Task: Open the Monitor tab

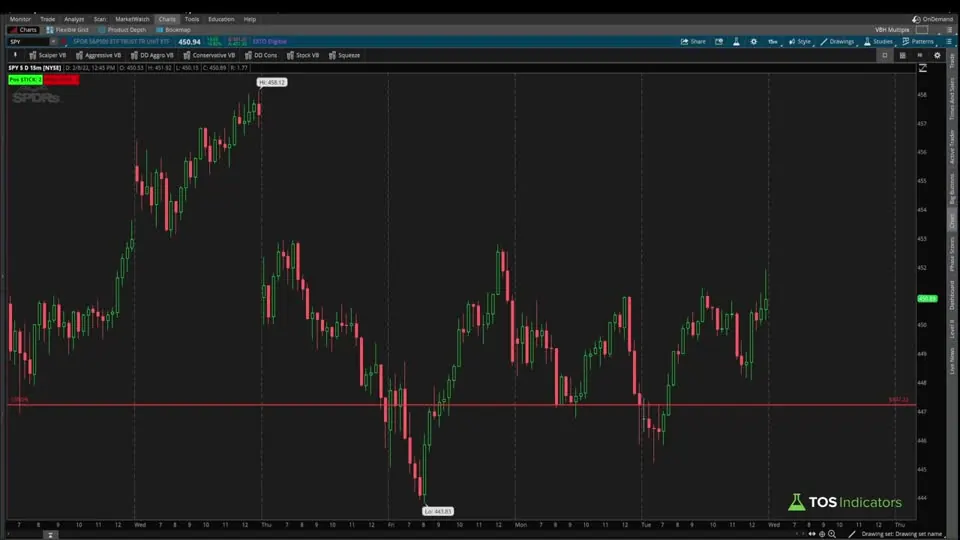Action: click(20, 19)
